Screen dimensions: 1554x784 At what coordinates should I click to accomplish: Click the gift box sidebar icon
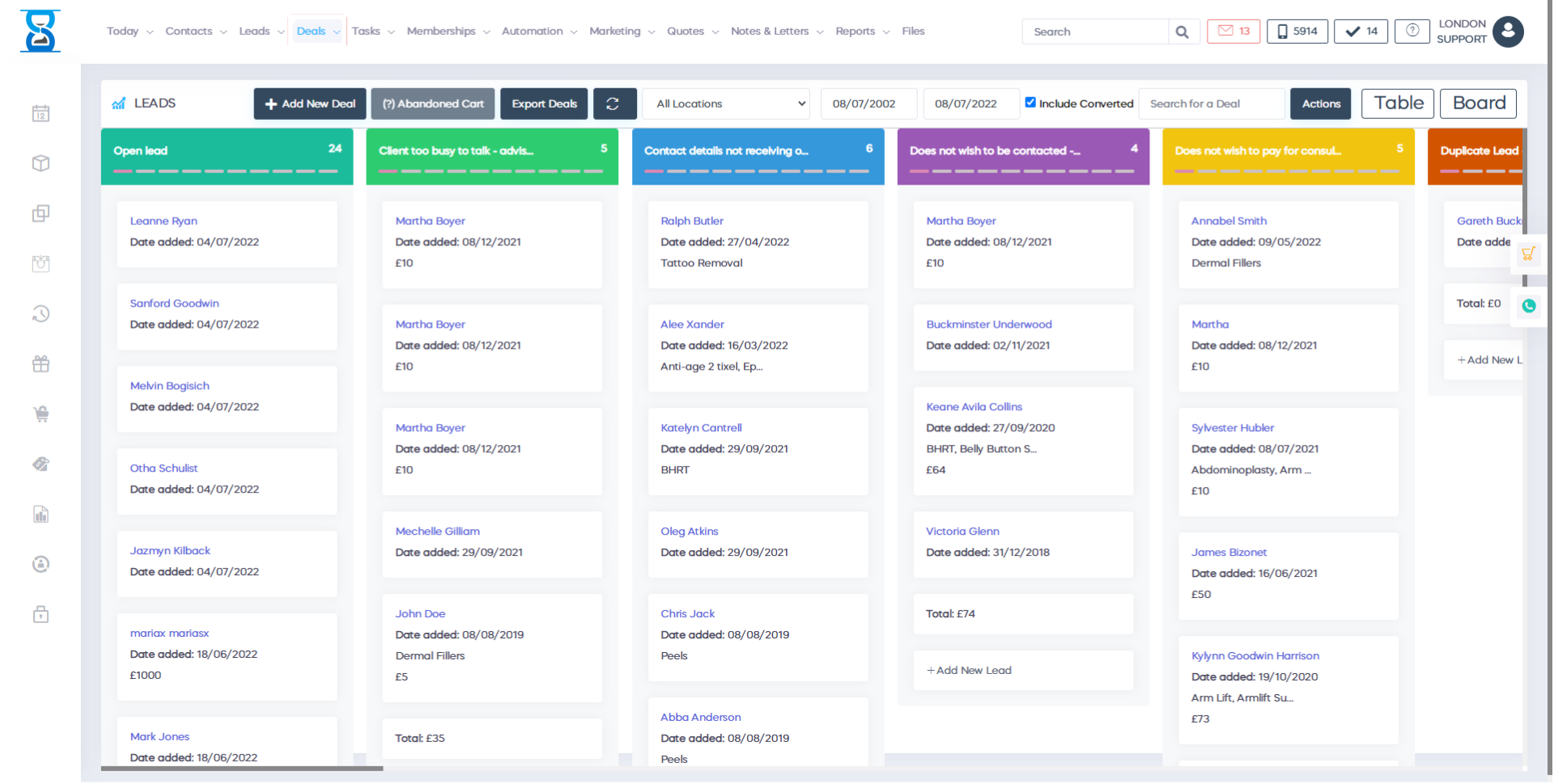[41, 364]
